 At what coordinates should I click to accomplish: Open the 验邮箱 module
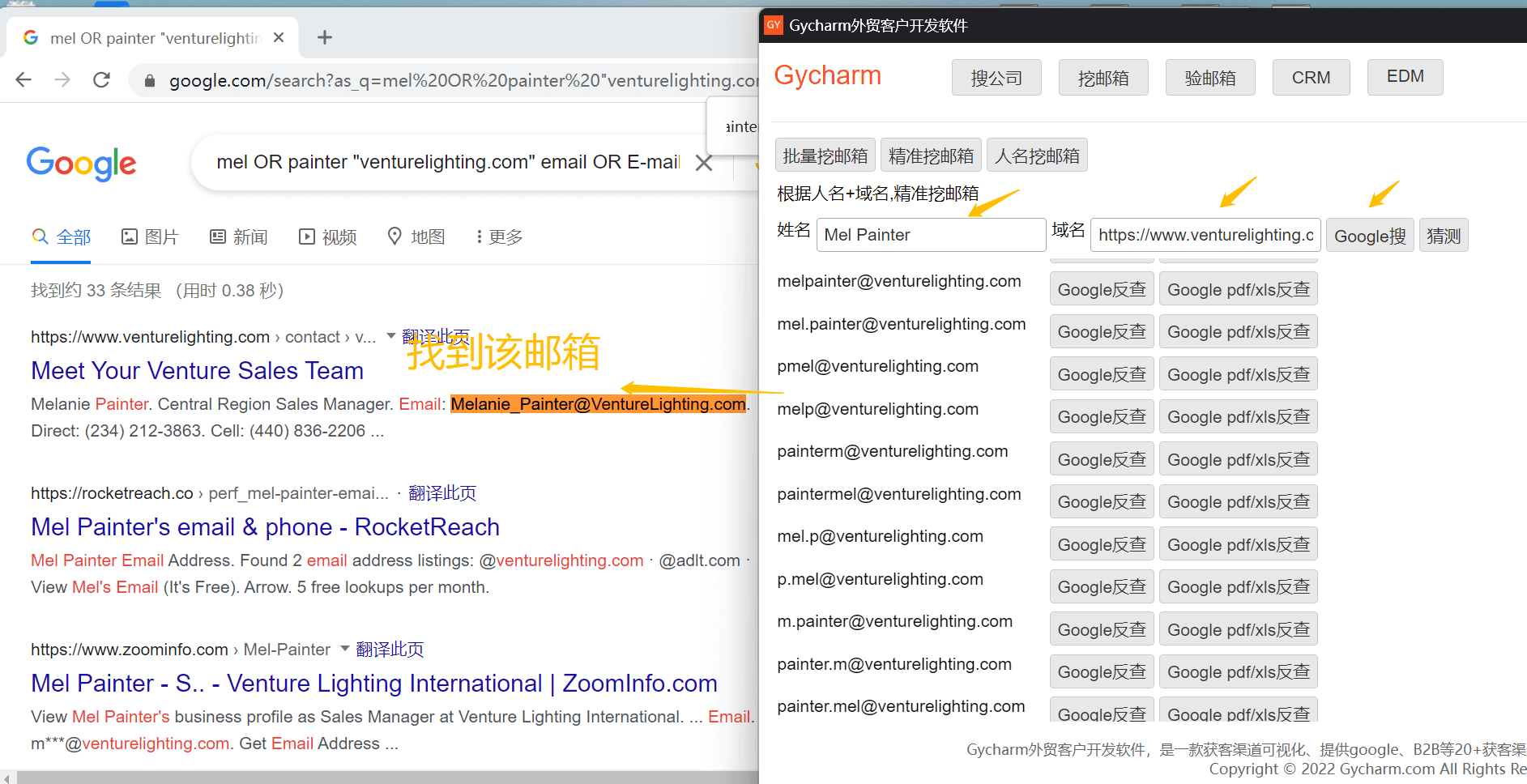[x=1210, y=78]
